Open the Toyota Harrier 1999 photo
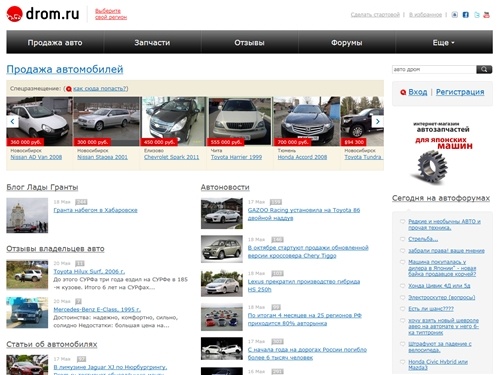The height and width of the screenshot is (375, 500). click(239, 121)
